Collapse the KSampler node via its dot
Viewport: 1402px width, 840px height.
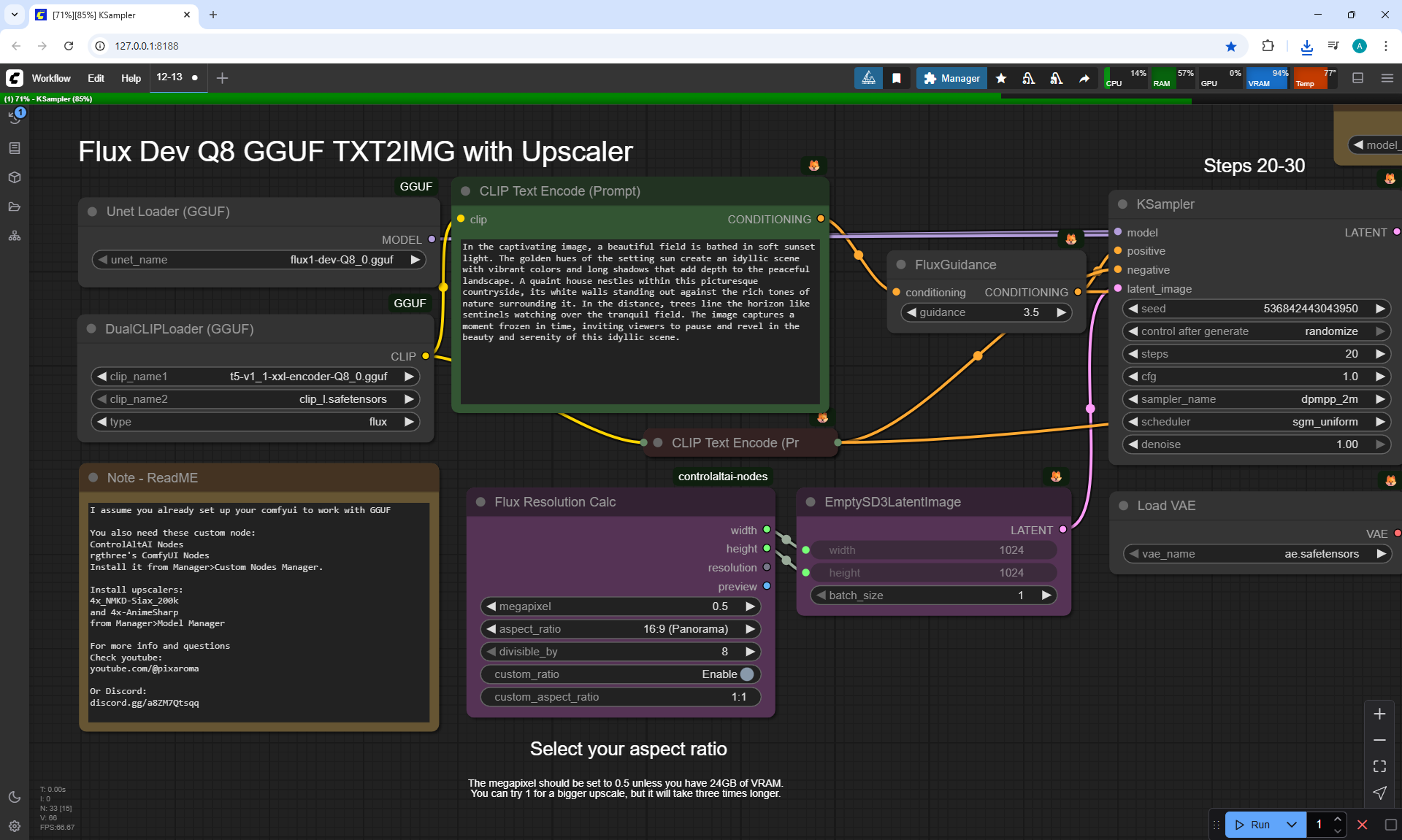pyautogui.click(x=1122, y=204)
